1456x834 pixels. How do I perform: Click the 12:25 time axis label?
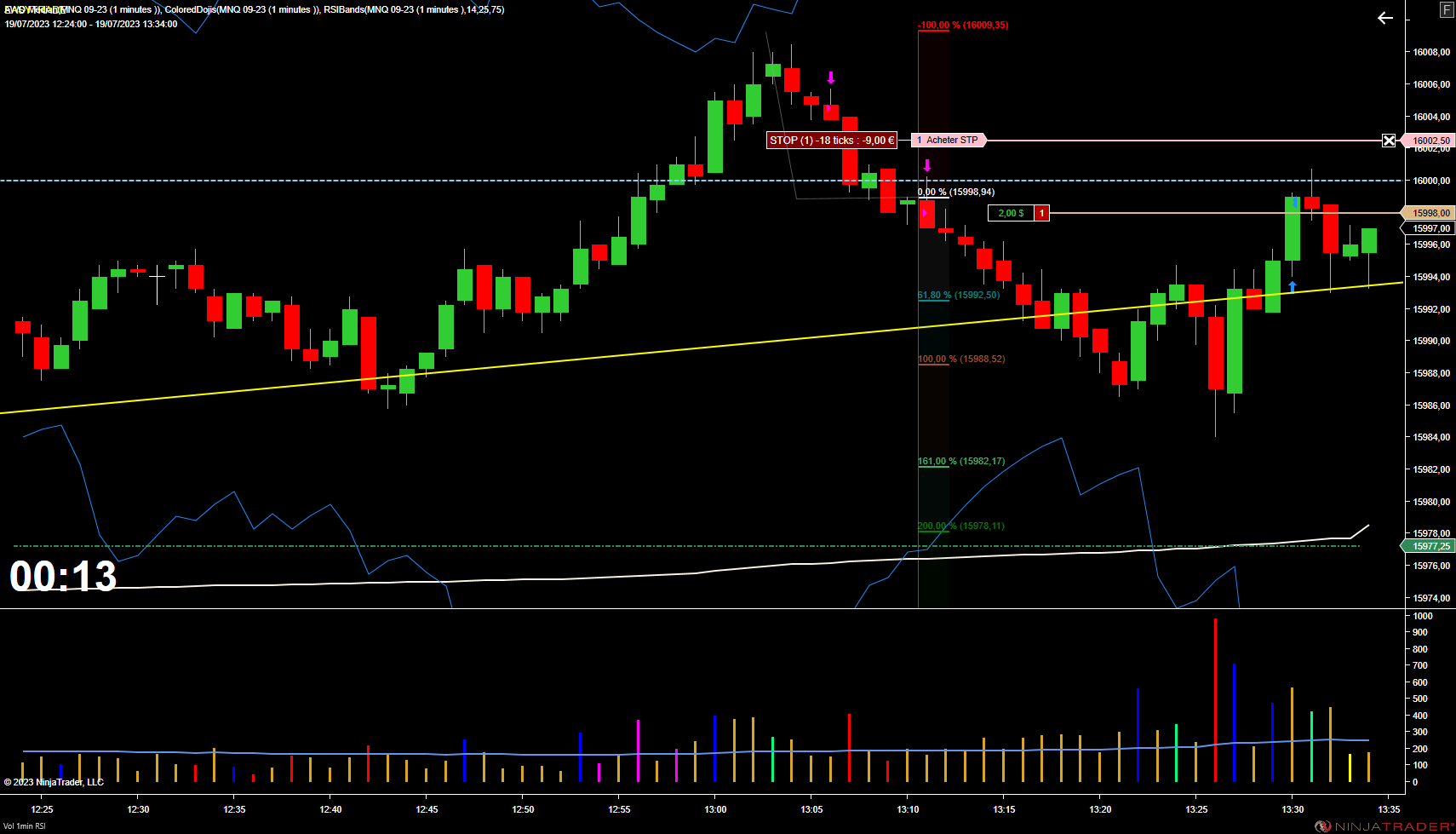[42, 809]
